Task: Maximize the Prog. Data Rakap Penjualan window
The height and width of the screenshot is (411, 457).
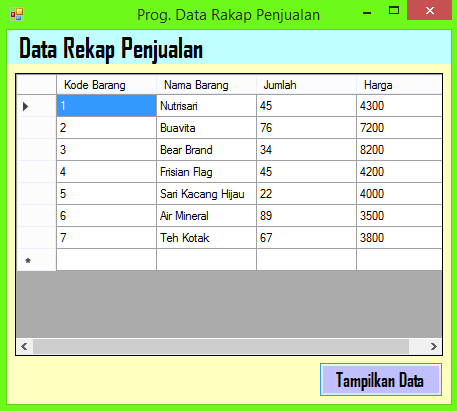Action: coord(394,11)
